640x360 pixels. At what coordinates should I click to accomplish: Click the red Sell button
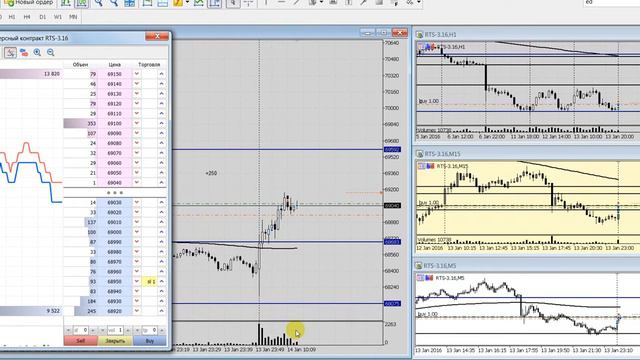coord(81,340)
